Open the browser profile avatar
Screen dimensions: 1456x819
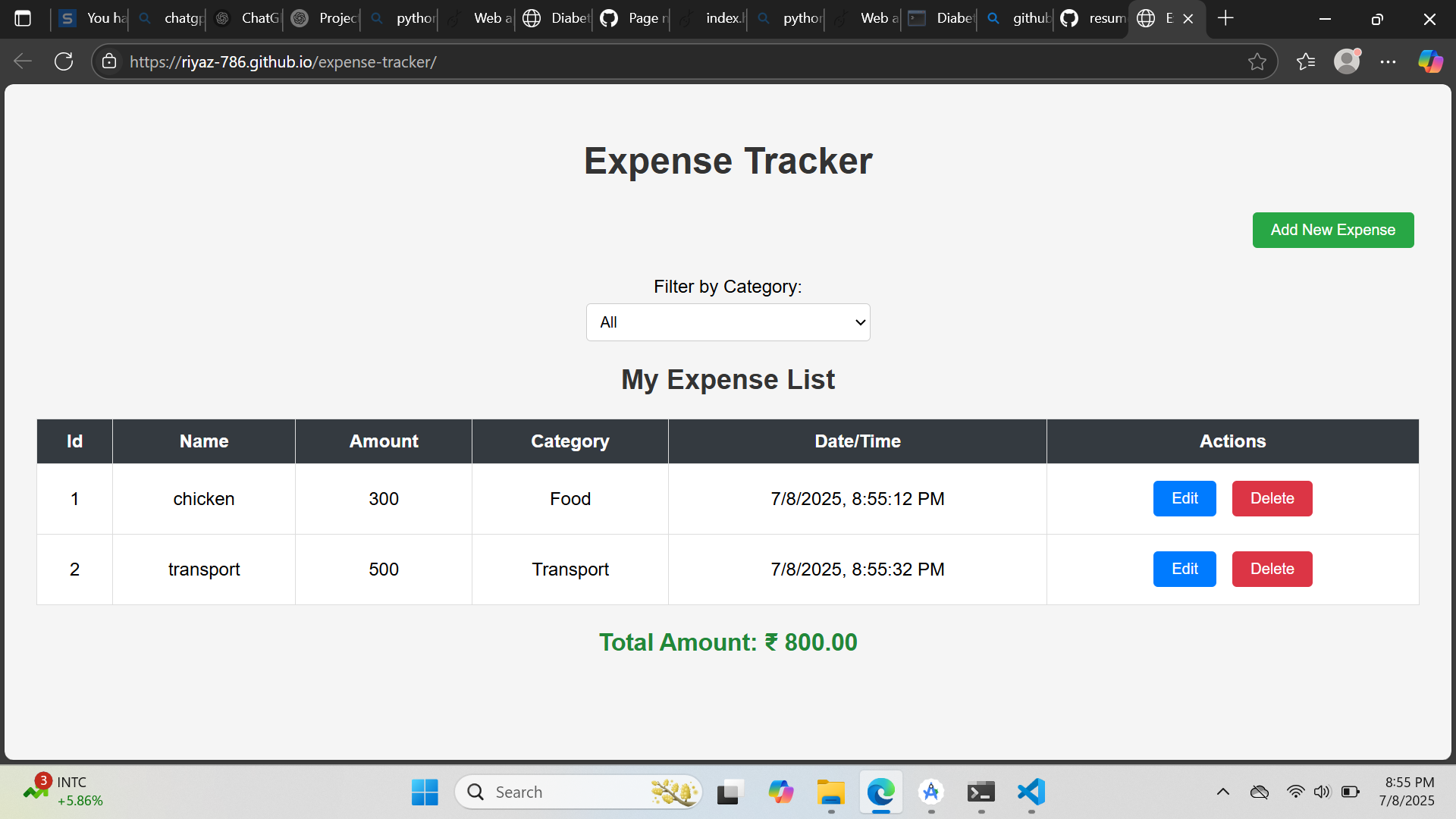coord(1347,61)
